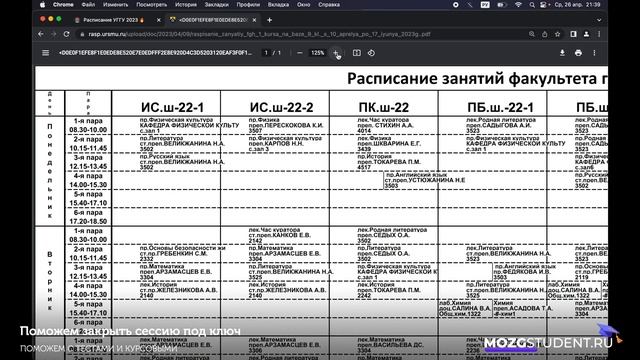Zoom in the PDF with plus

336,53
